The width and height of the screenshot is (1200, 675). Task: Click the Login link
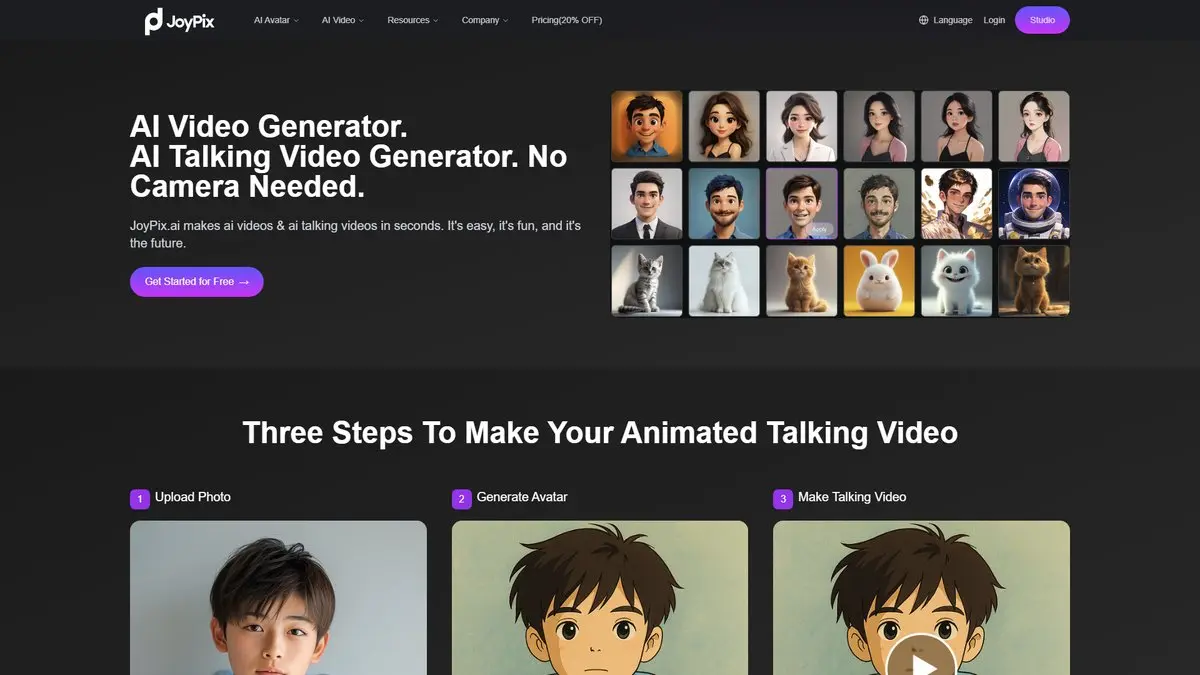[994, 20]
